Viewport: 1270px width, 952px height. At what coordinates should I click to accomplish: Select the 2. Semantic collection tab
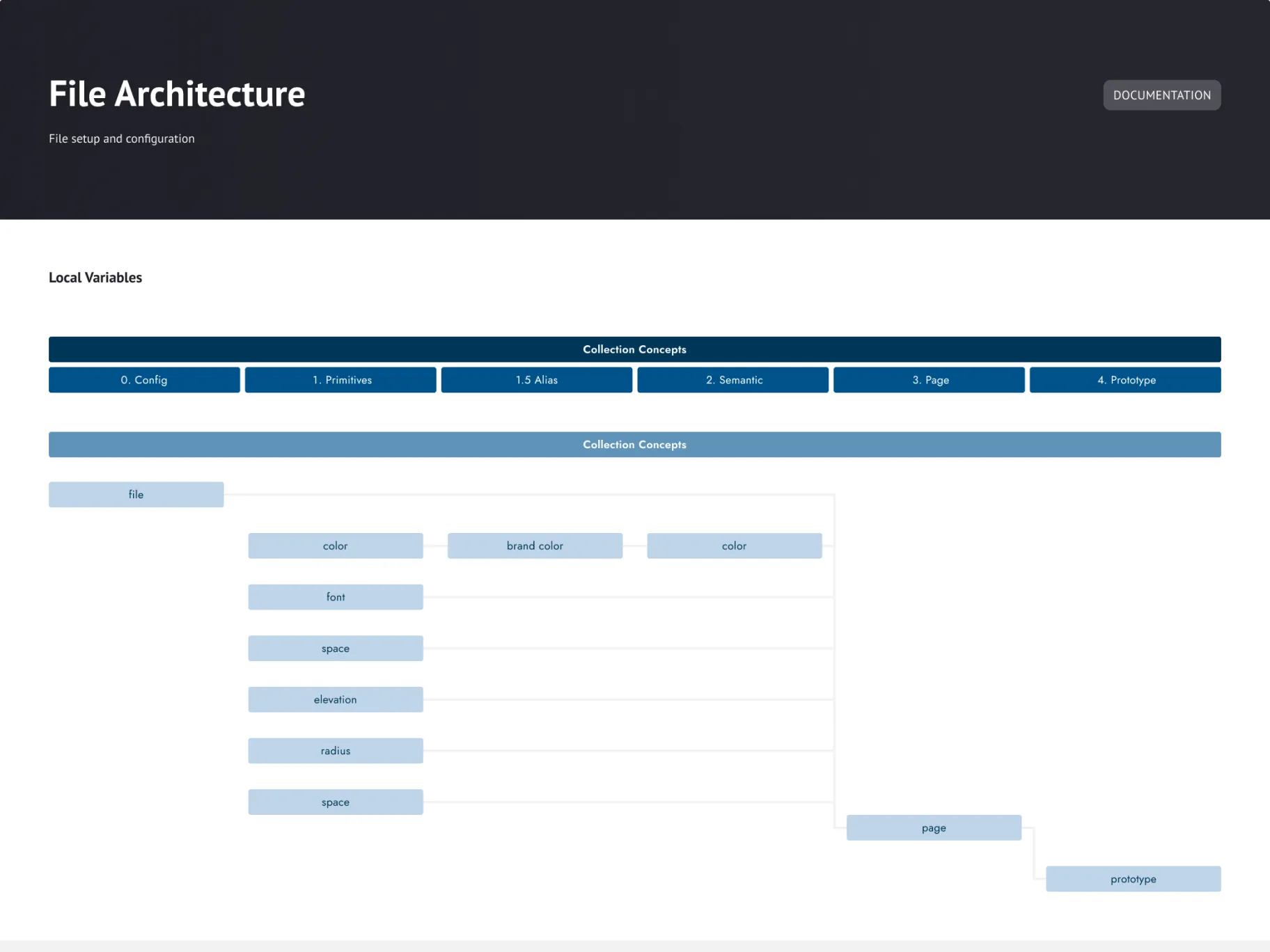pyautogui.click(x=732, y=380)
